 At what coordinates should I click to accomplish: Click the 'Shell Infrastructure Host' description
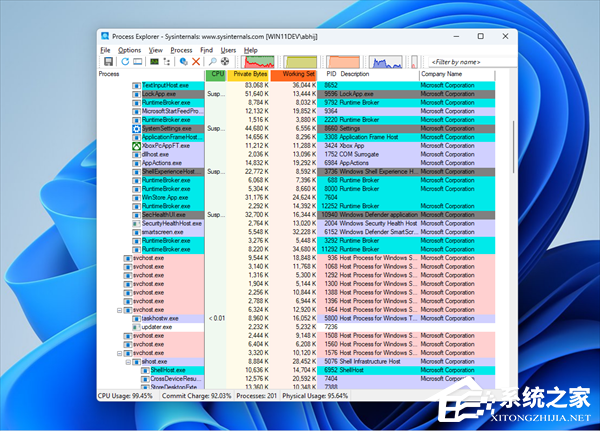370,362
